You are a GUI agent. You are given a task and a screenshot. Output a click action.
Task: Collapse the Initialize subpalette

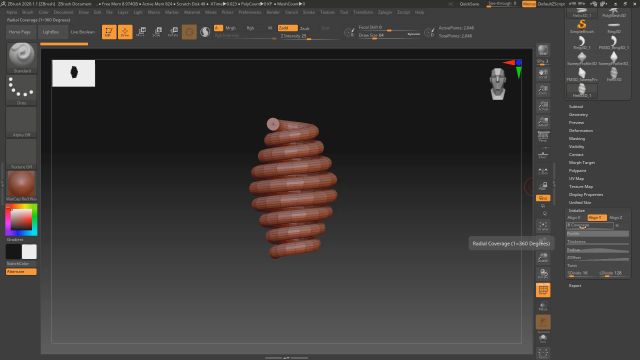click(577, 211)
